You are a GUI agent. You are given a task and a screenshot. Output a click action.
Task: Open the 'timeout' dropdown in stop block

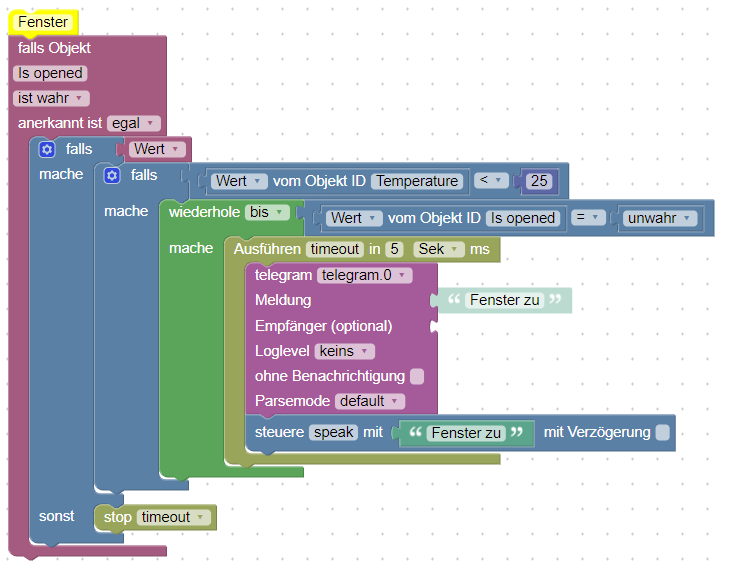(x=173, y=517)
